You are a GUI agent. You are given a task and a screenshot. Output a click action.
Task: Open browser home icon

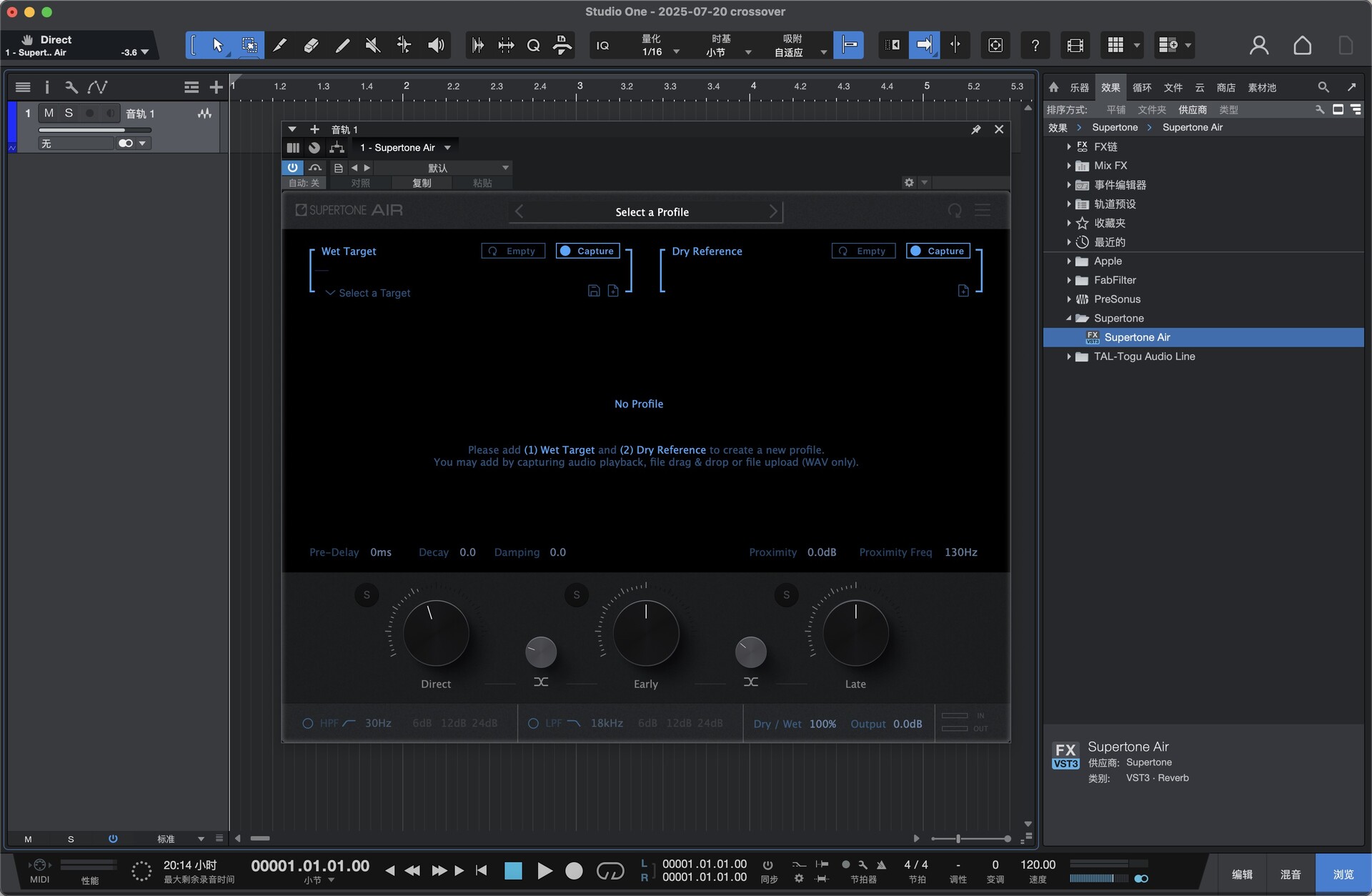1053,87
